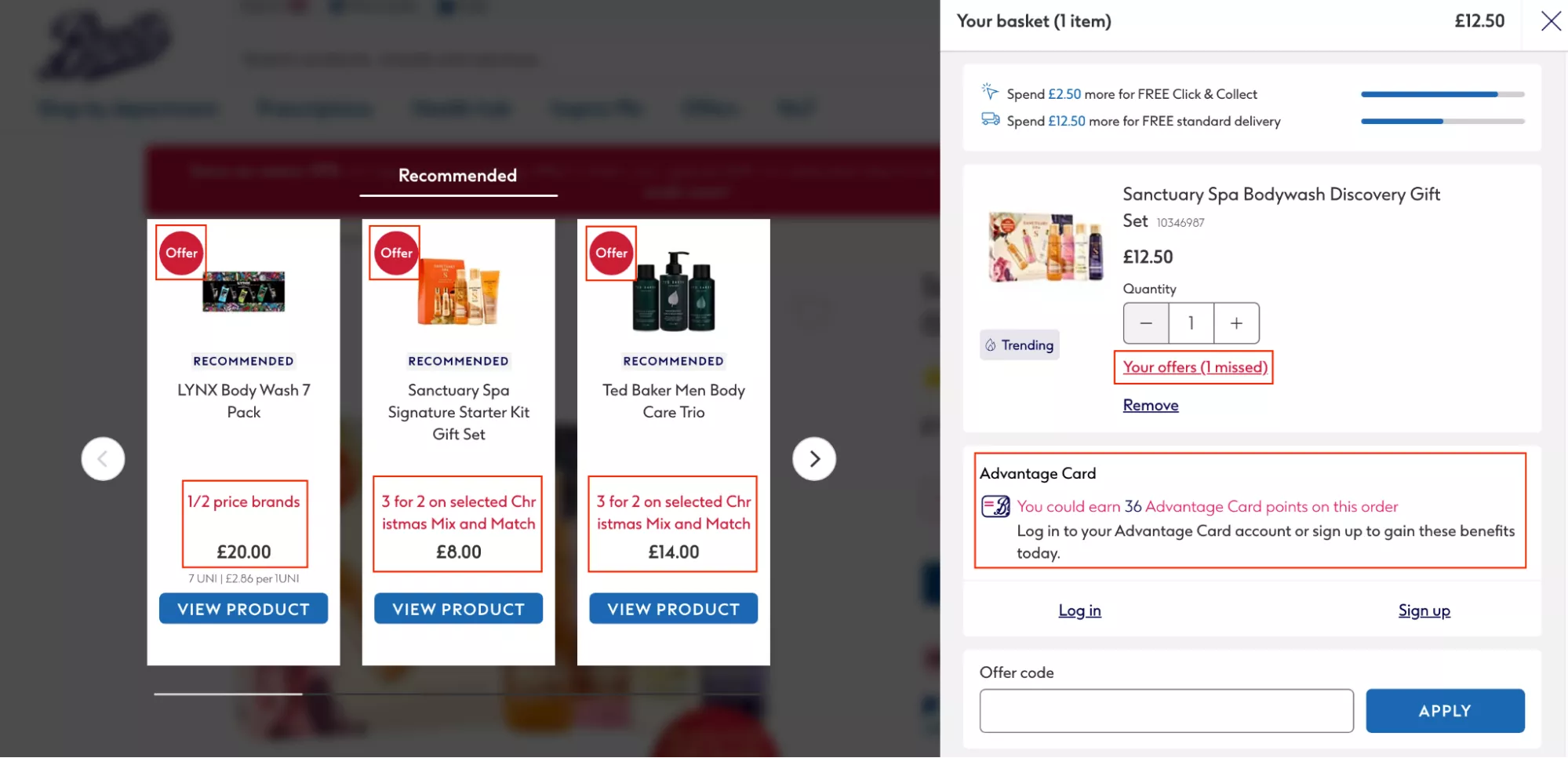Click the Offer code input field

click(1166, 711)
